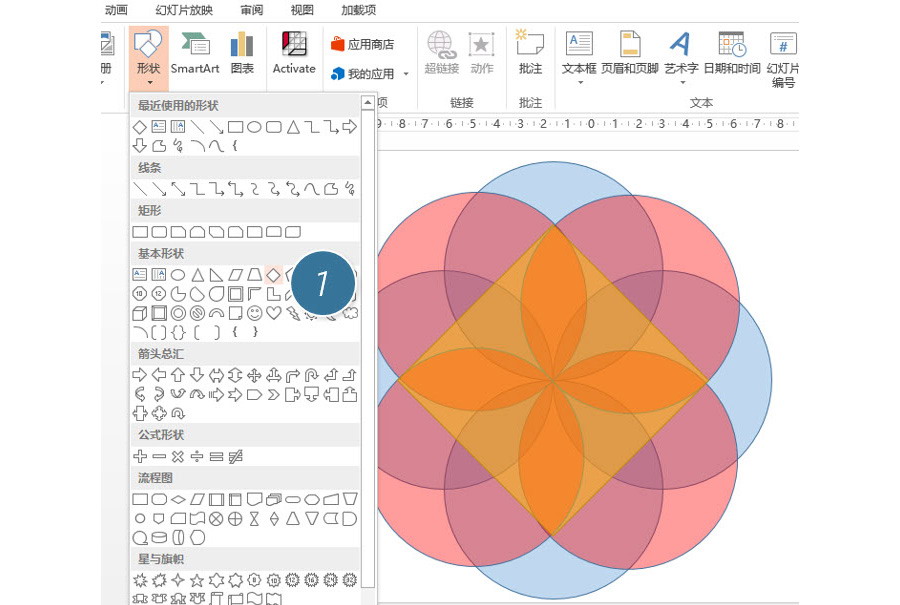Open the App Store (应用商店) button
Viewport: 900px width, 605px height.
362,44
